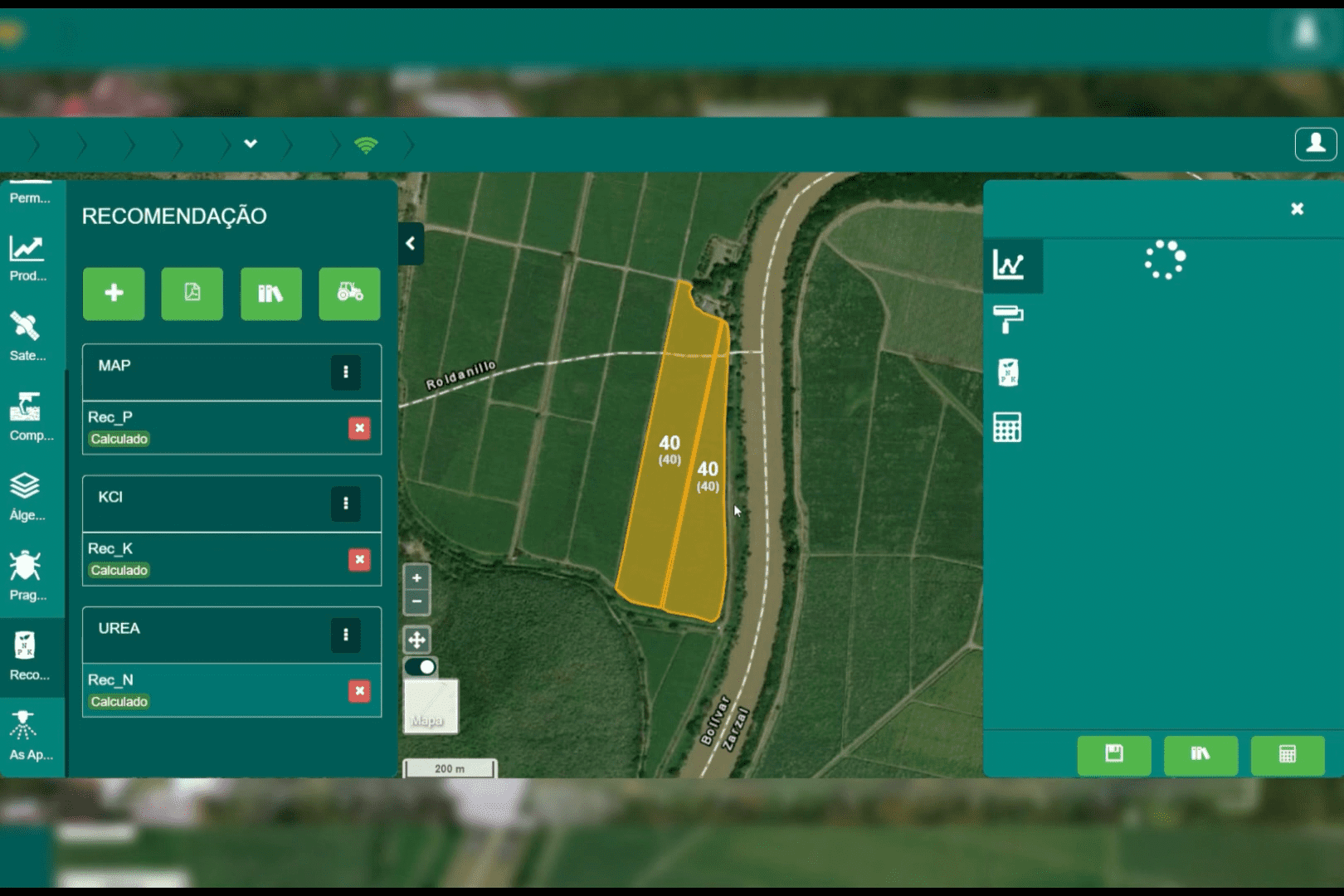Click the PDF export icon button
The image size is (1344, 896).
[x=192, y=293]
